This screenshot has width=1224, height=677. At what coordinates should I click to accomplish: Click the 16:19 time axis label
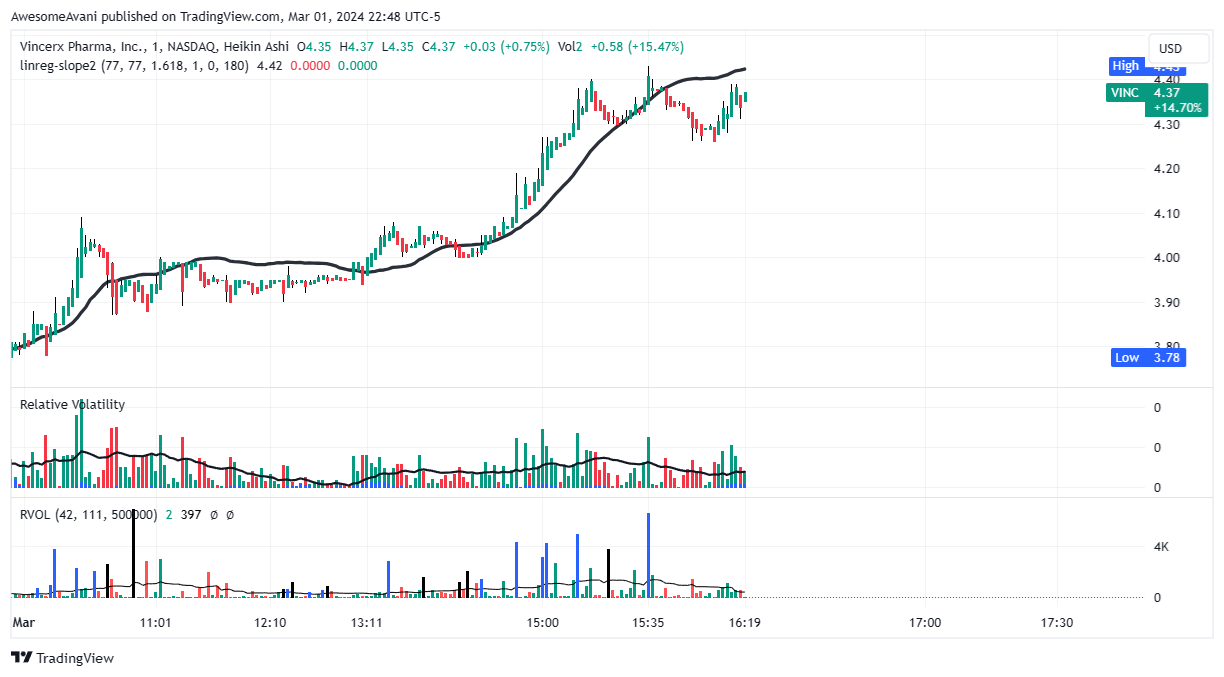coord(746,622)
